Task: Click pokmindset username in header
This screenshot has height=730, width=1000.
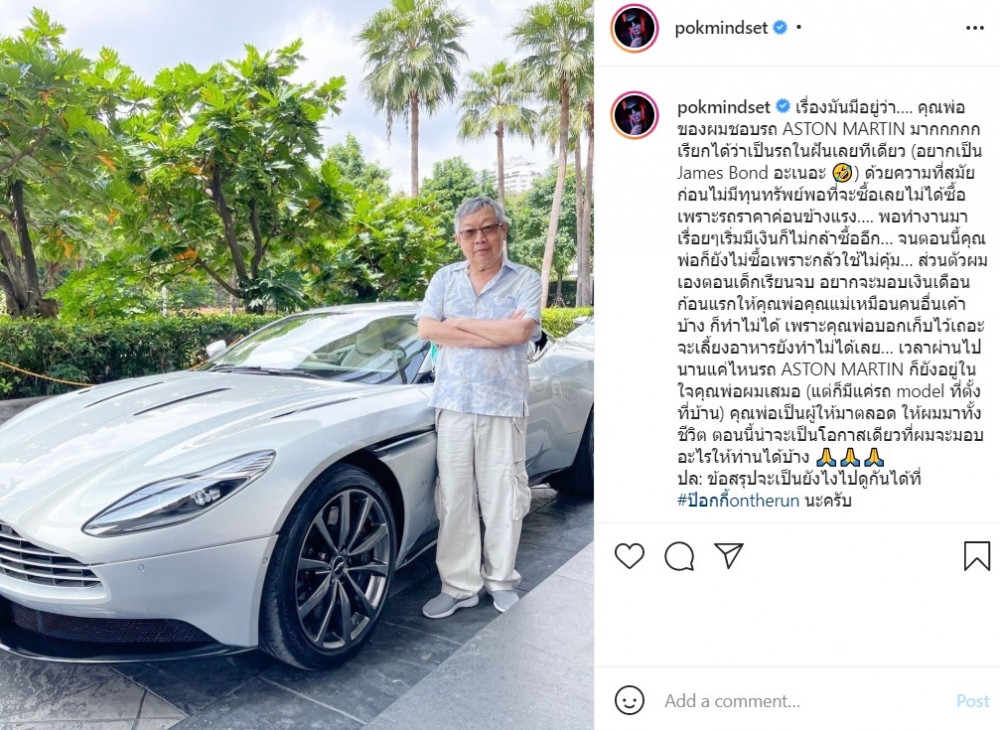Action: (x=721, y=28)
